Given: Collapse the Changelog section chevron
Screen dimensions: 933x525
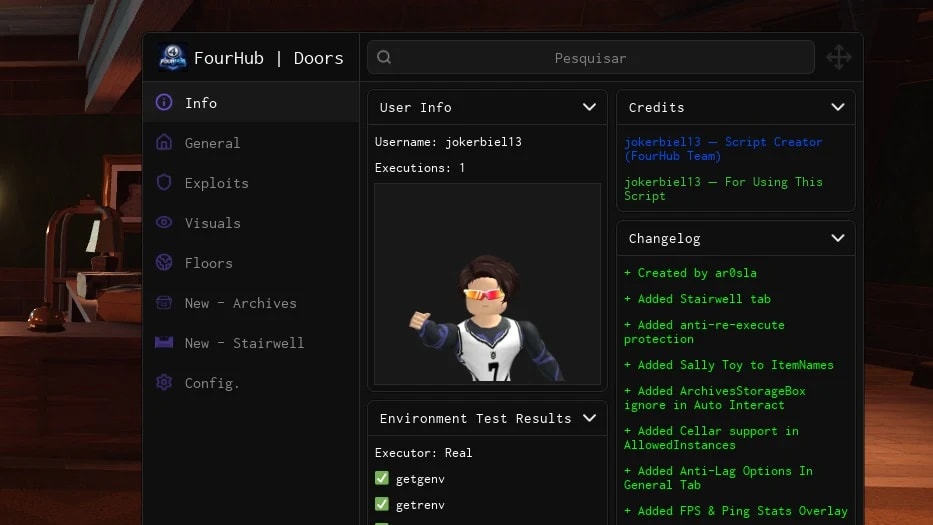Looking at the screenshot, I should pyautogui.click(x=838, y=238).
